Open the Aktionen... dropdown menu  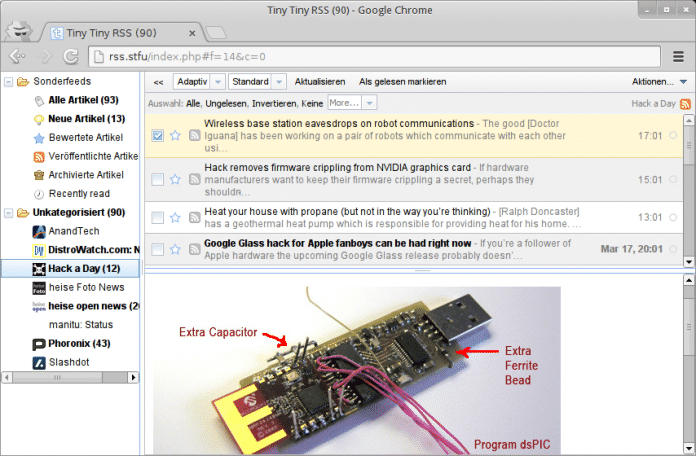[x=660, y=81]
